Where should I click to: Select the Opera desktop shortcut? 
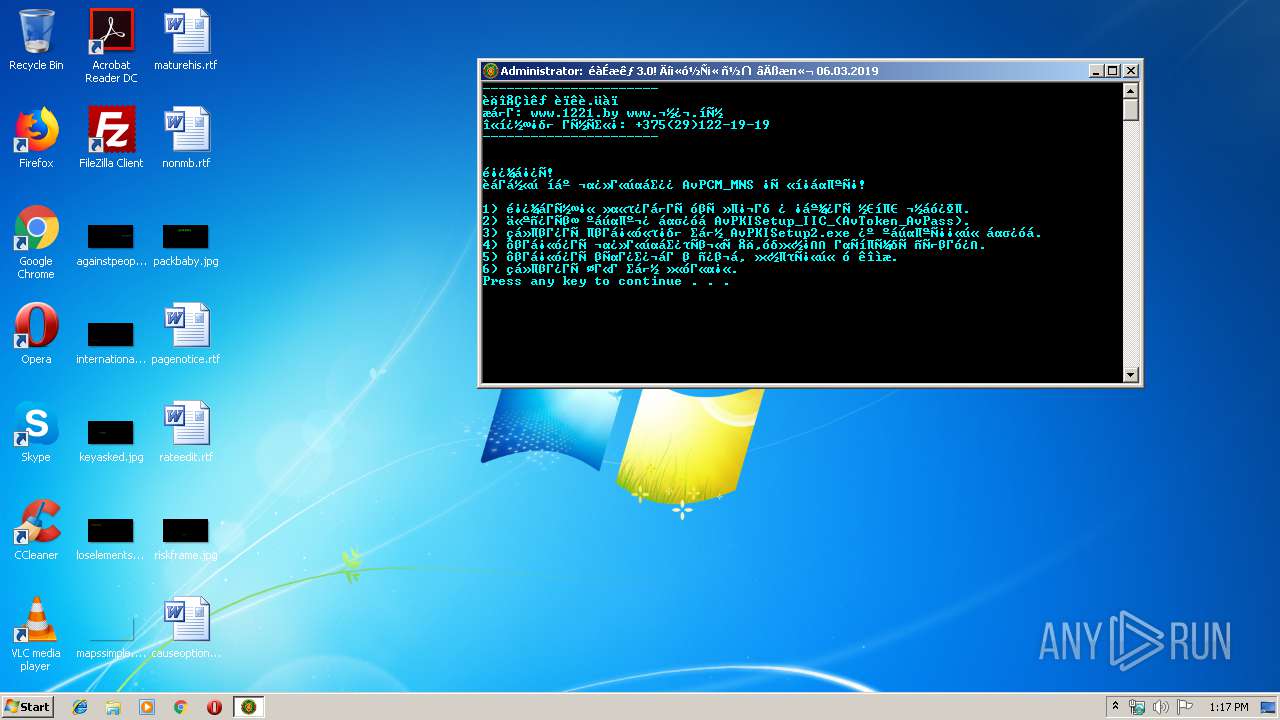(36, 334)
